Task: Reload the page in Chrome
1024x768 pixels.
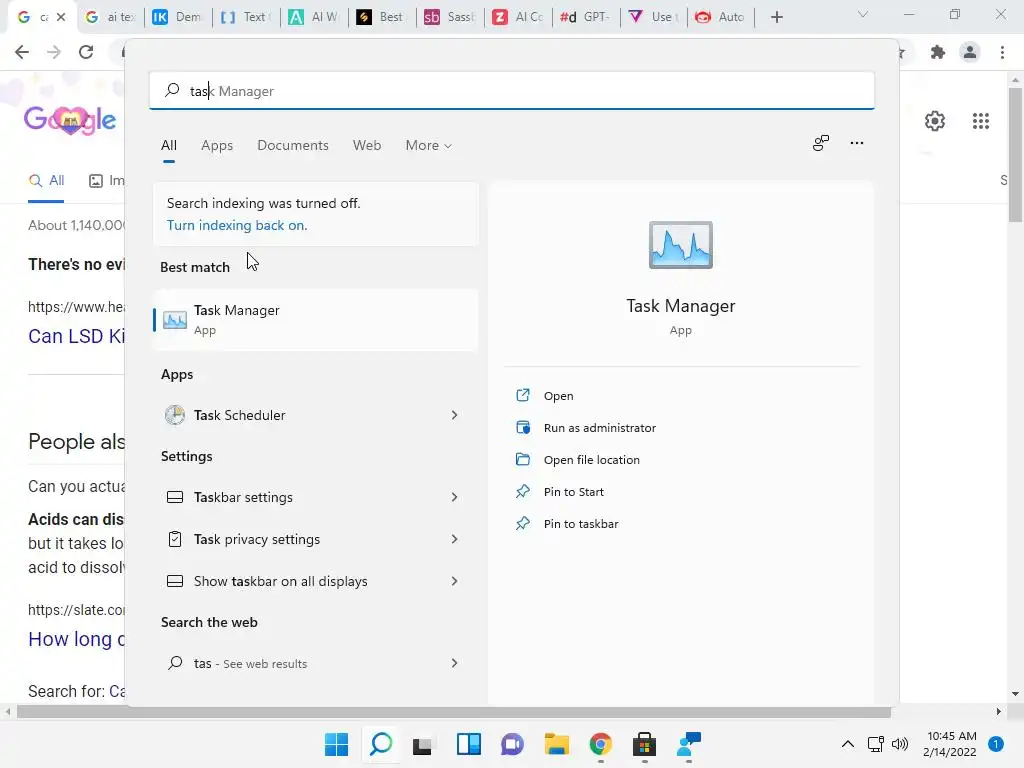Action: 86,52
